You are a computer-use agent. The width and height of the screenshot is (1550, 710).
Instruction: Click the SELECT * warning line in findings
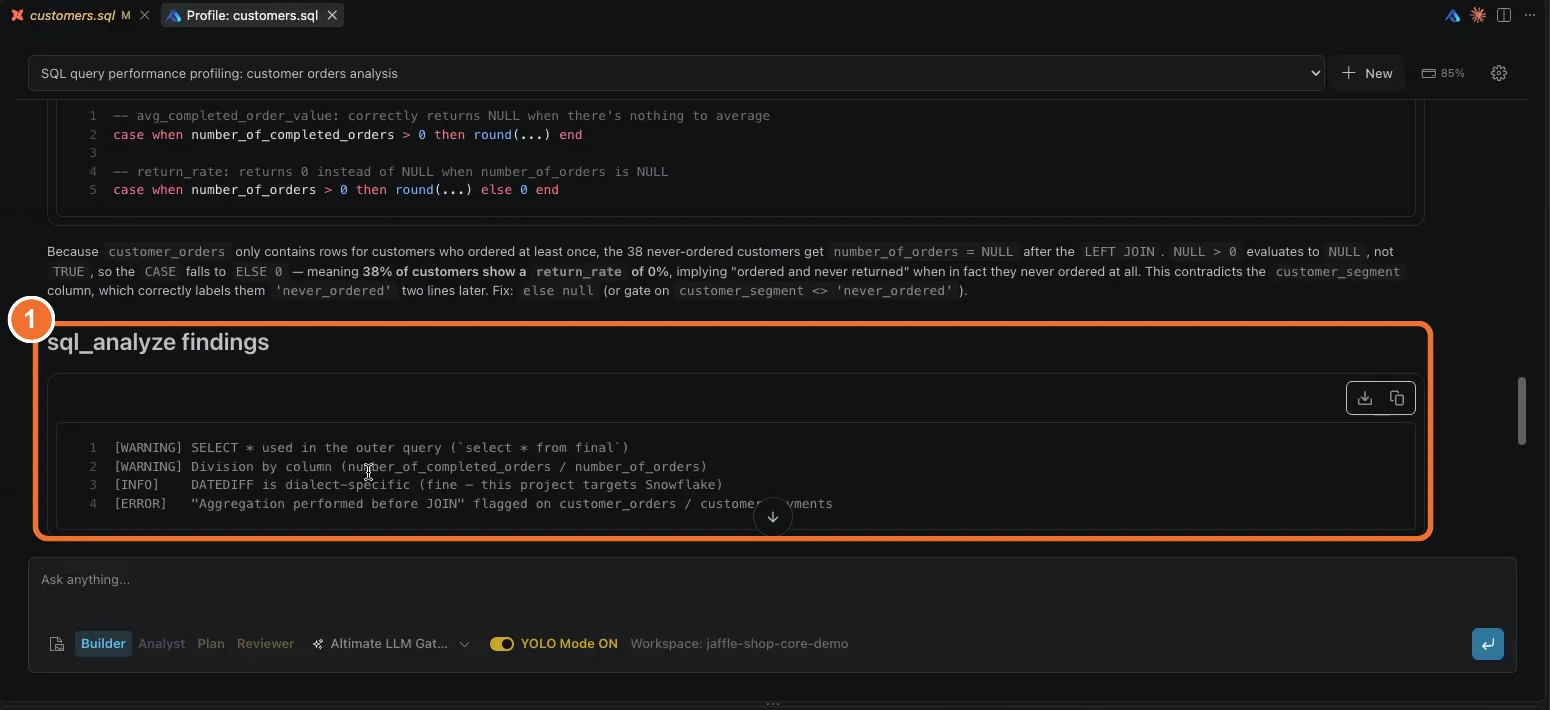pyautogui.click(x=371, y=448)
